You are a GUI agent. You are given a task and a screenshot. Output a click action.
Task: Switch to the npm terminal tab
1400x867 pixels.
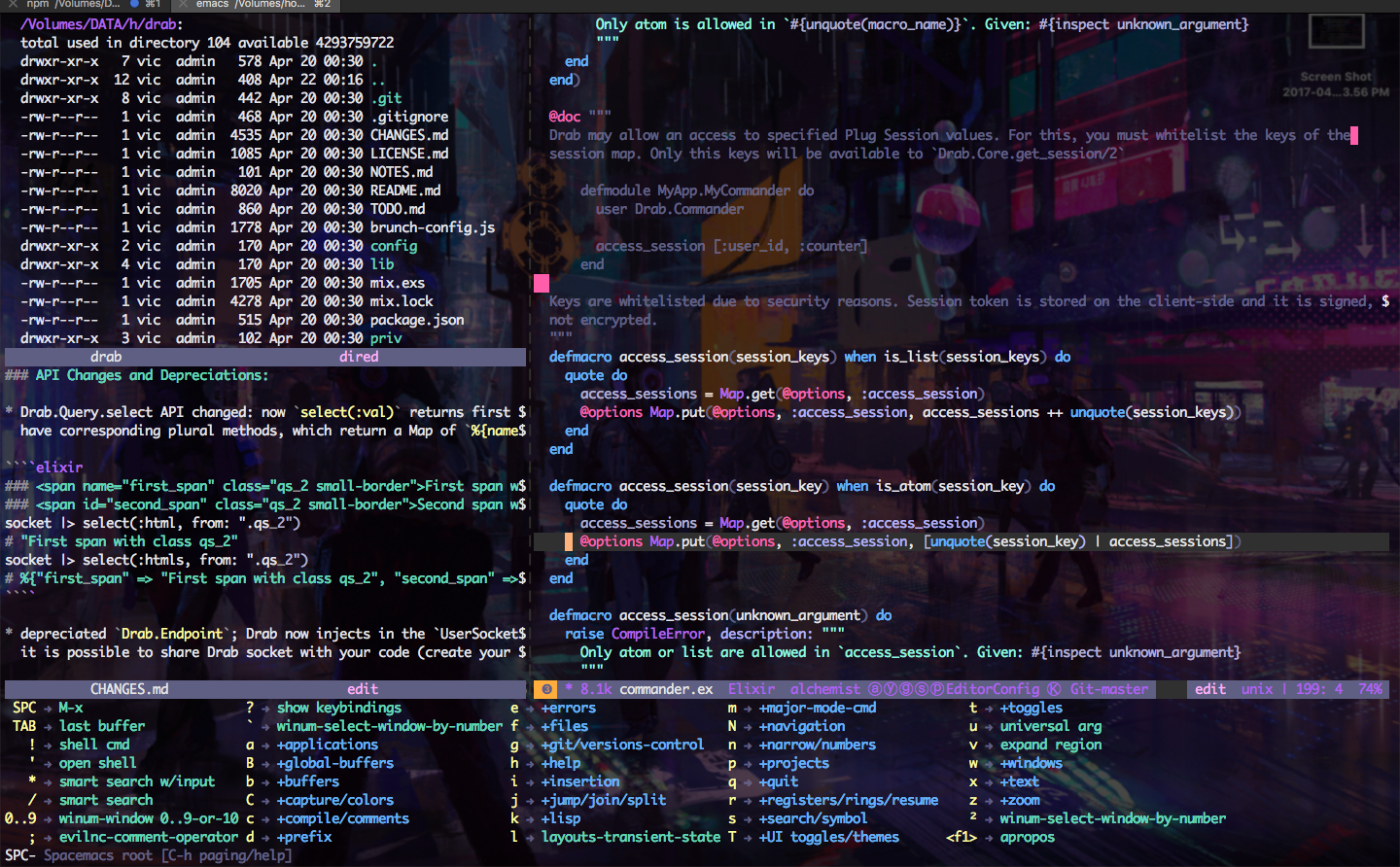(87, 4)
